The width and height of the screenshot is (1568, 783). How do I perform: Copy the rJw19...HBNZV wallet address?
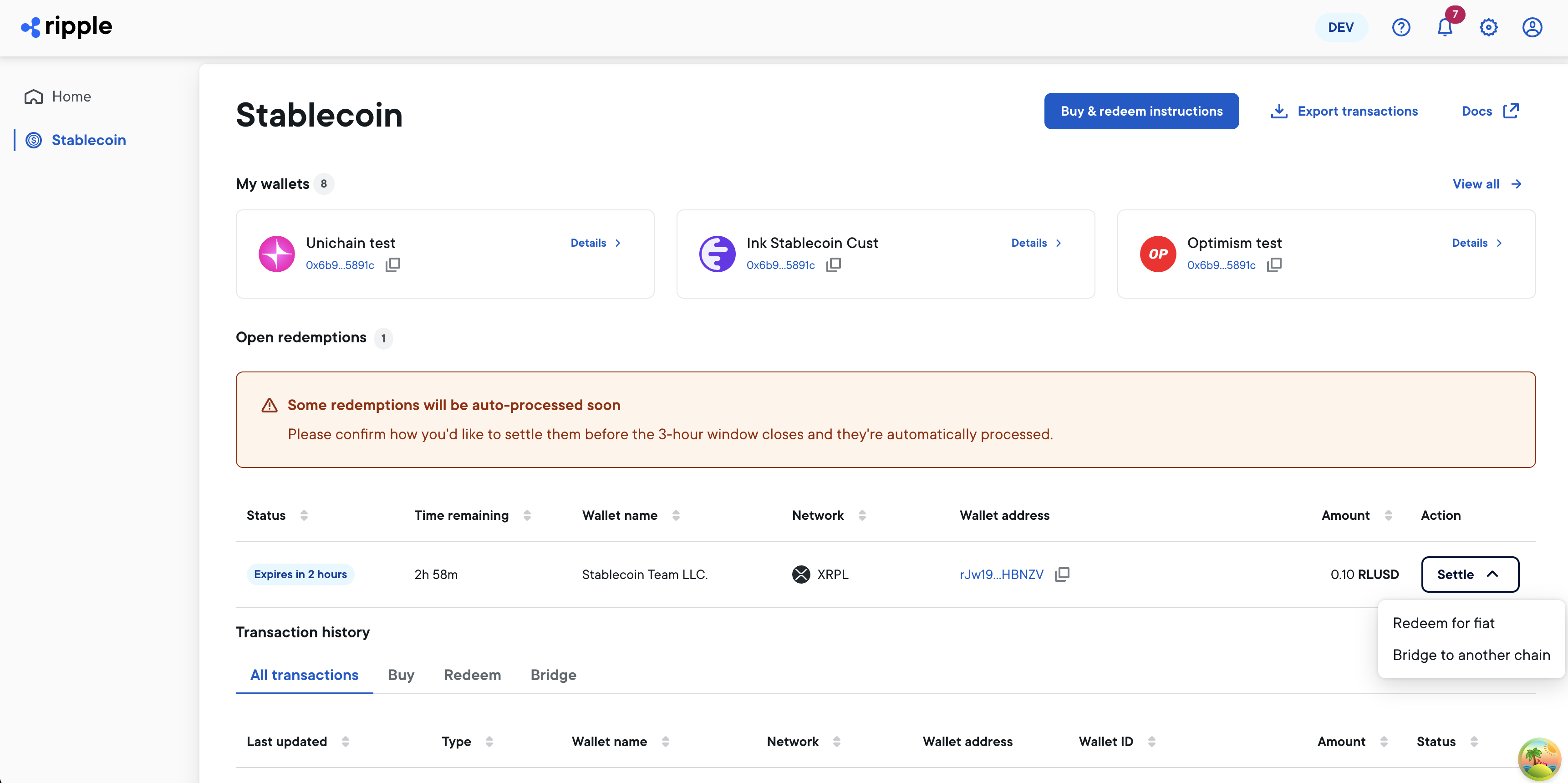pos(1062,575)
